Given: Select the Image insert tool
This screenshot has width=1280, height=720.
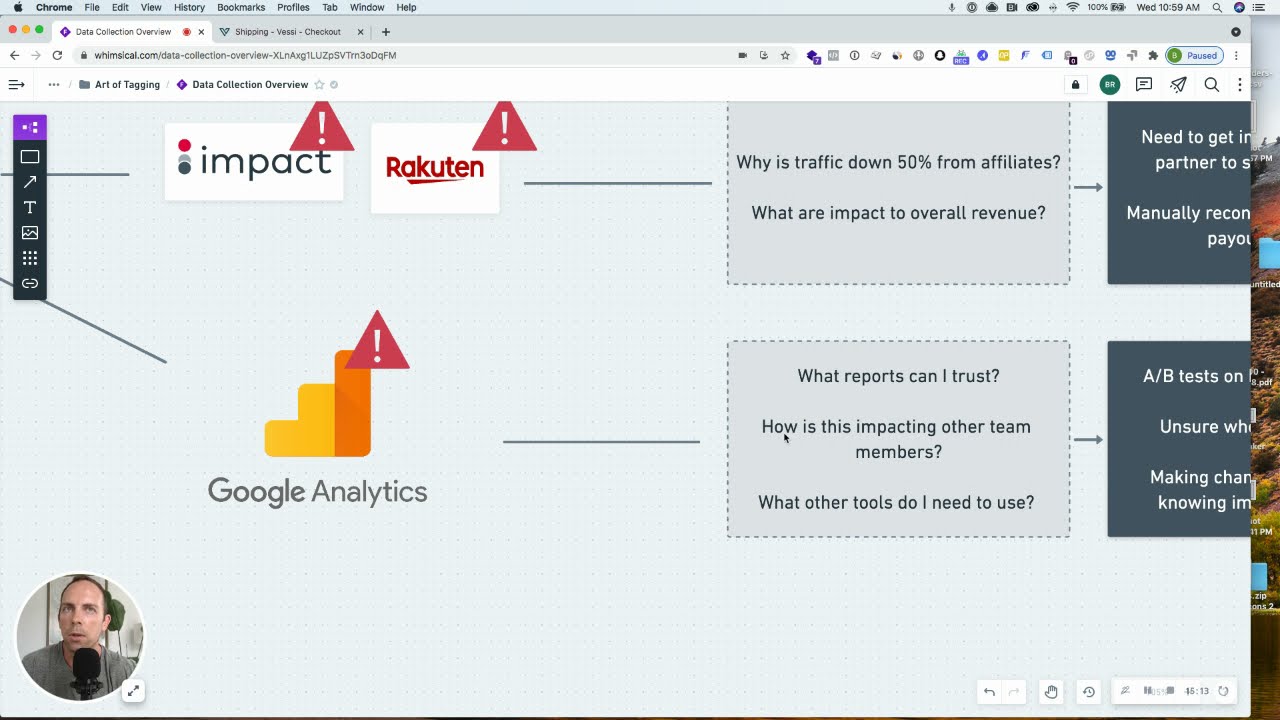Looking at the screenshot, I should [30, 233].
